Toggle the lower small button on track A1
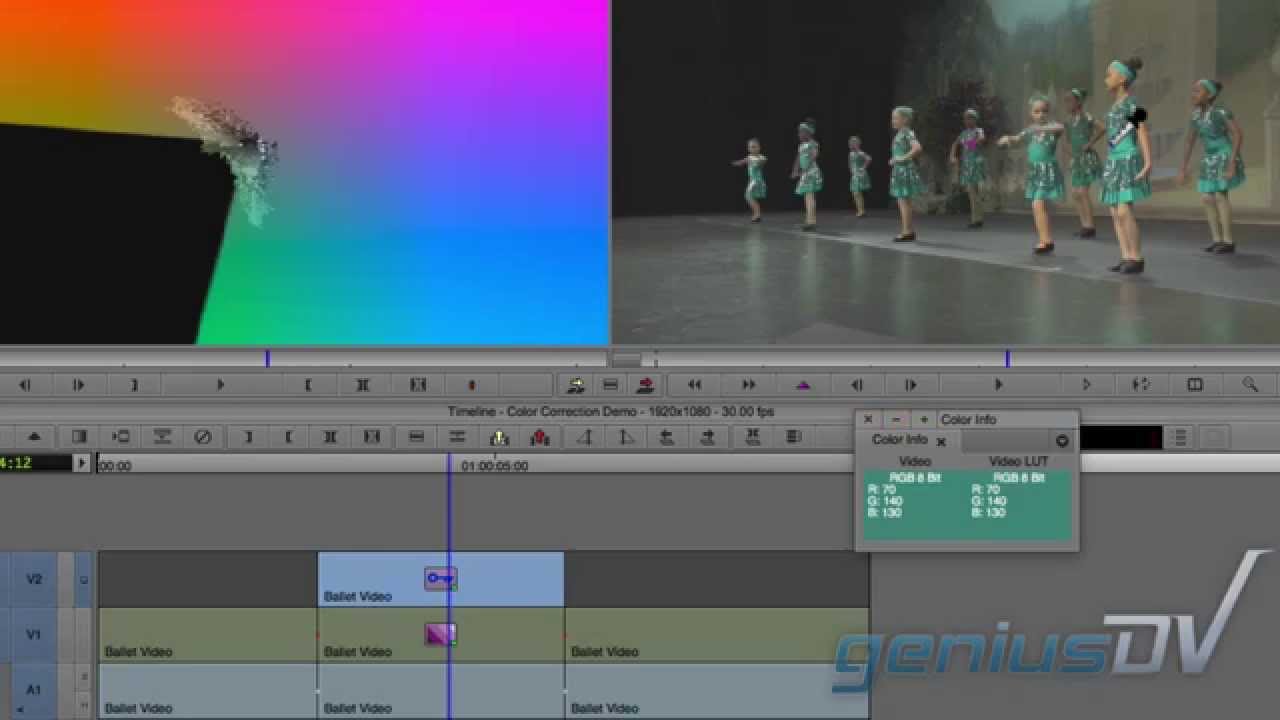 (x=84, y=706)
